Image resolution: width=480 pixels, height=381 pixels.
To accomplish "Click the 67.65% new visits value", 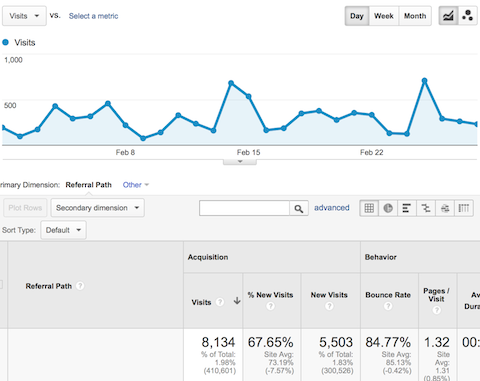I will click(271, 342).
